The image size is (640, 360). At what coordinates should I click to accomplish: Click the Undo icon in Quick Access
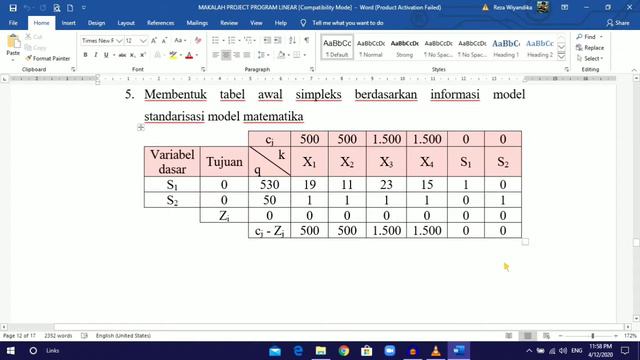pos(27,7)
